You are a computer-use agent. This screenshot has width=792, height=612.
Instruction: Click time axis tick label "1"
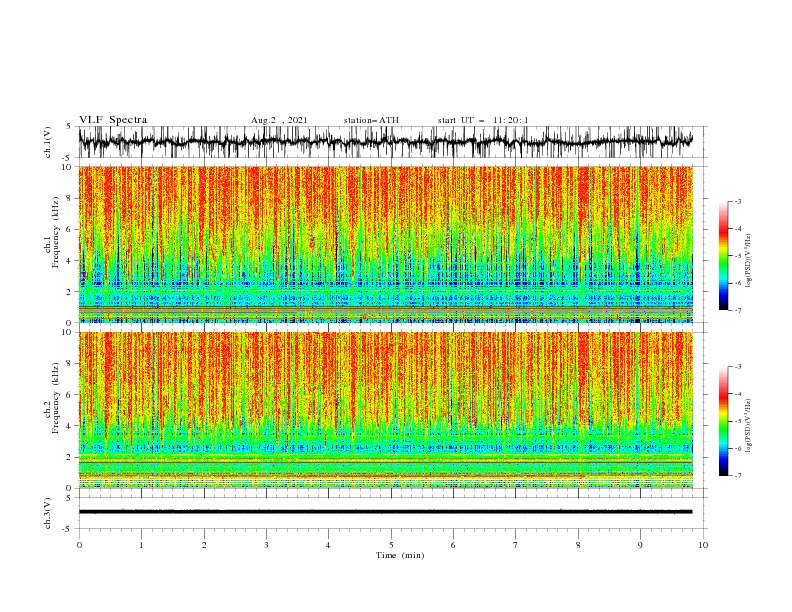pos(141,545)
